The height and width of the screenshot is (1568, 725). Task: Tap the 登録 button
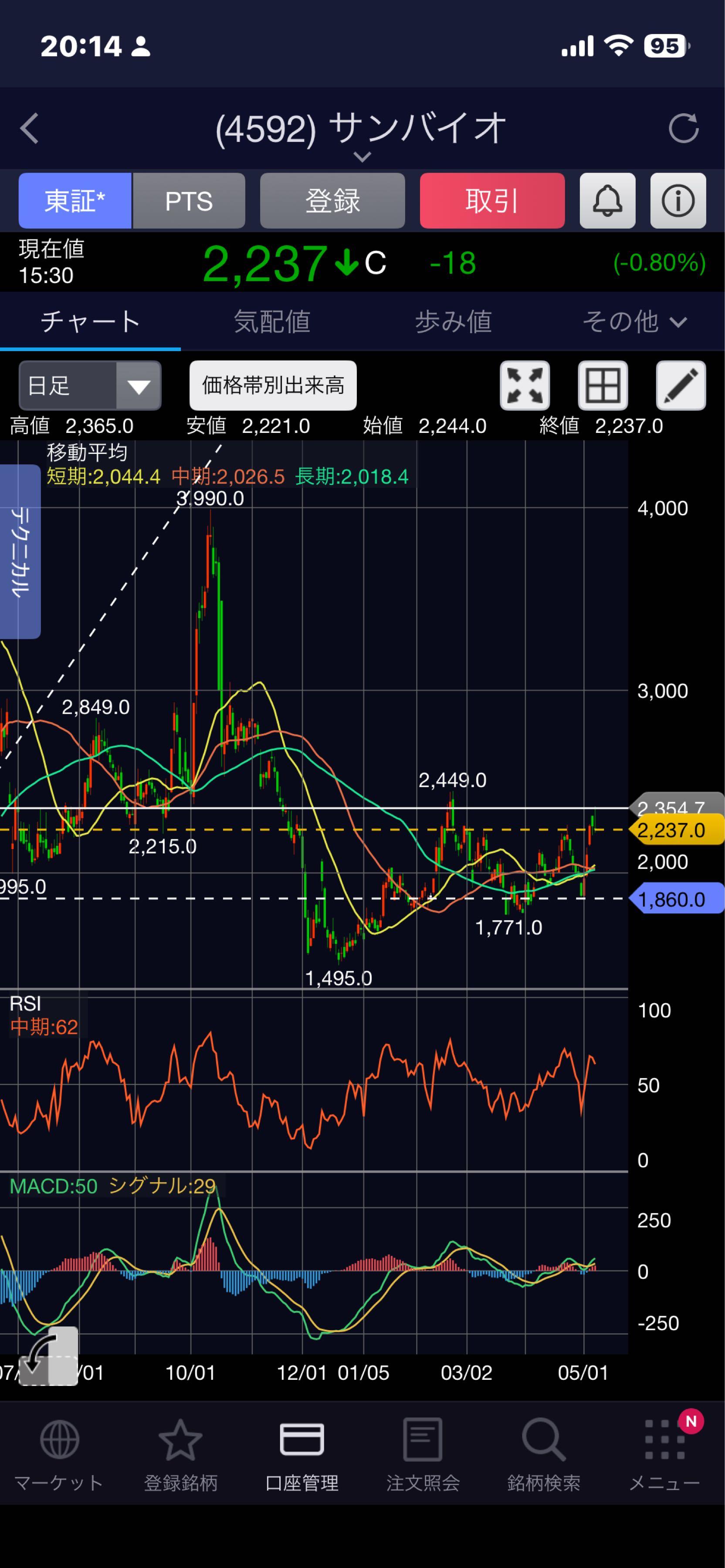[x=332, y=201]
